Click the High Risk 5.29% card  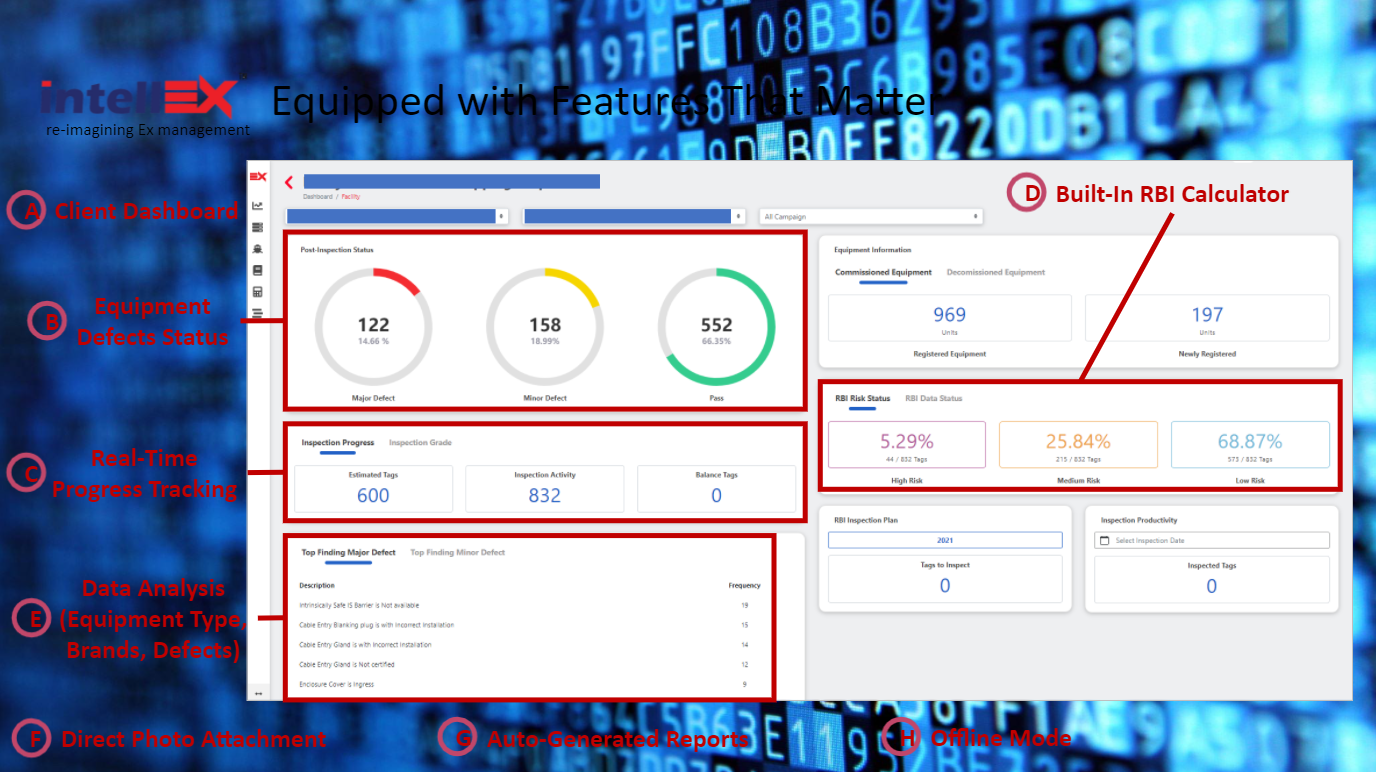(906, 445)
